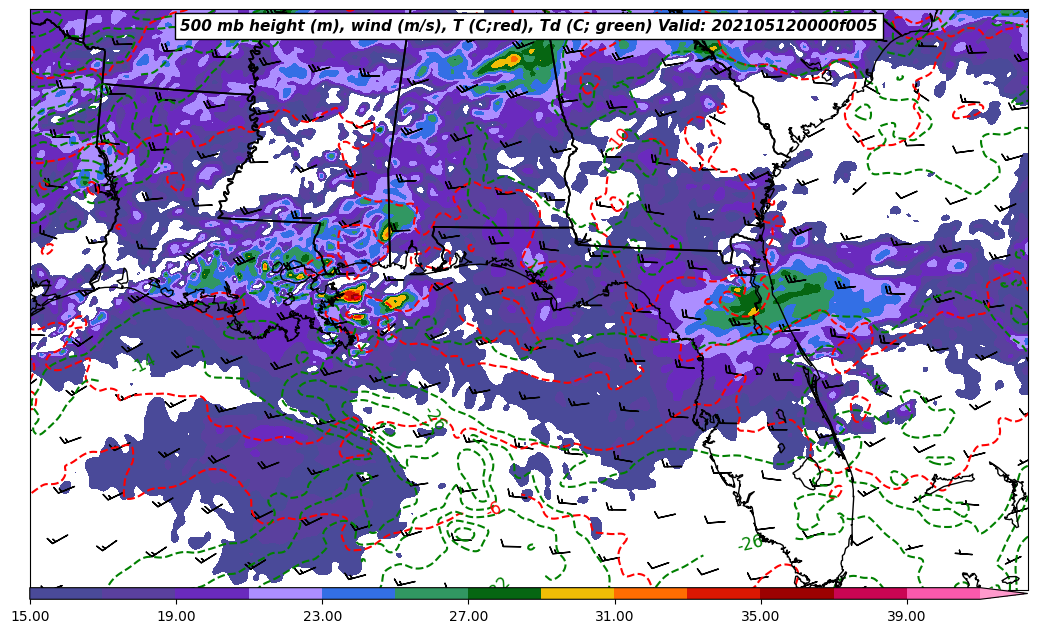Click the 39.00 colorbar tick label
This screenshot has height=633, width=1037.
[906, 616]
